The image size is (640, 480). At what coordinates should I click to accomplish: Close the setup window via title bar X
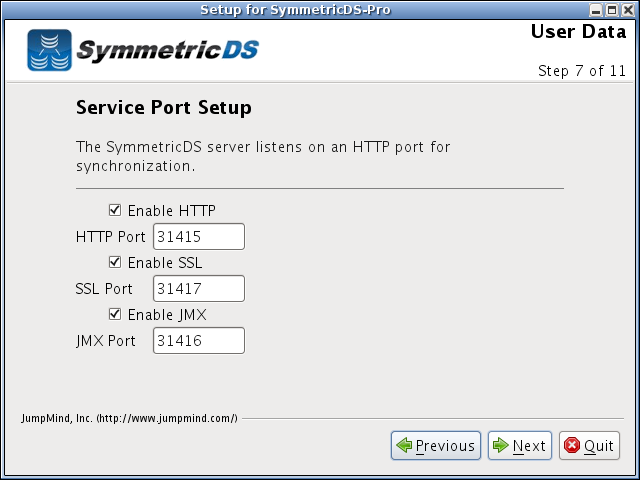click(628, 10)
